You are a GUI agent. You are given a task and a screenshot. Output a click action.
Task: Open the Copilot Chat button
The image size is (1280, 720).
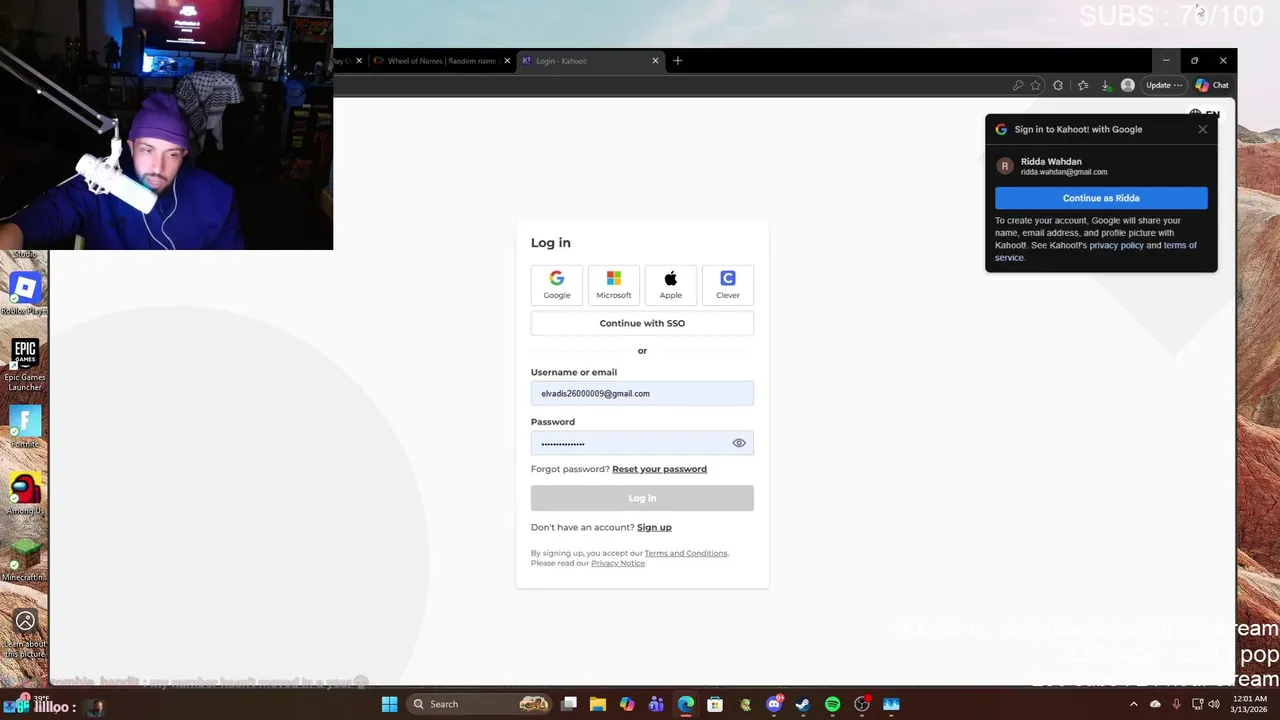coord(1212,85)
